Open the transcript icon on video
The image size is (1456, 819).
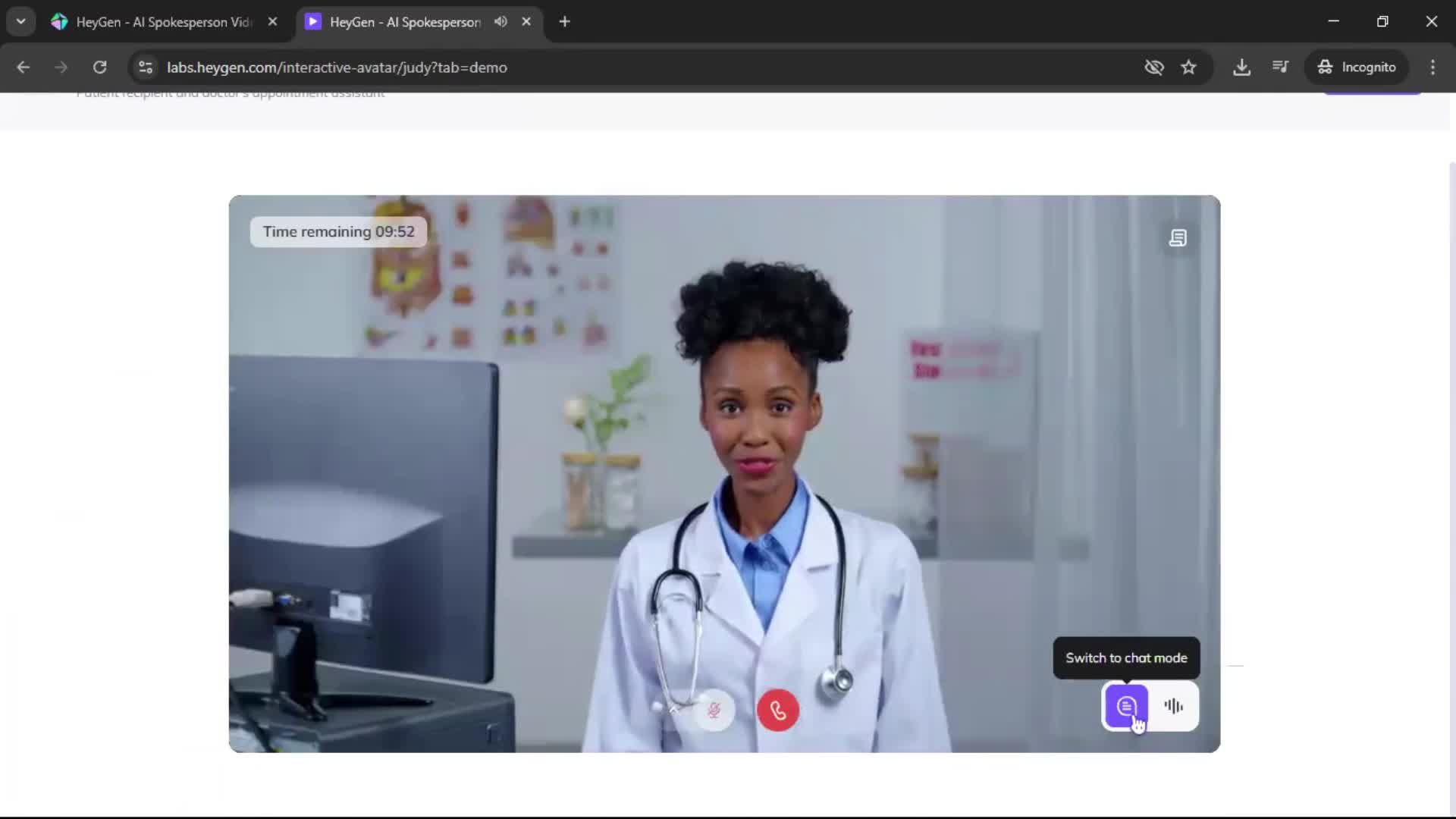(1178, 238)
